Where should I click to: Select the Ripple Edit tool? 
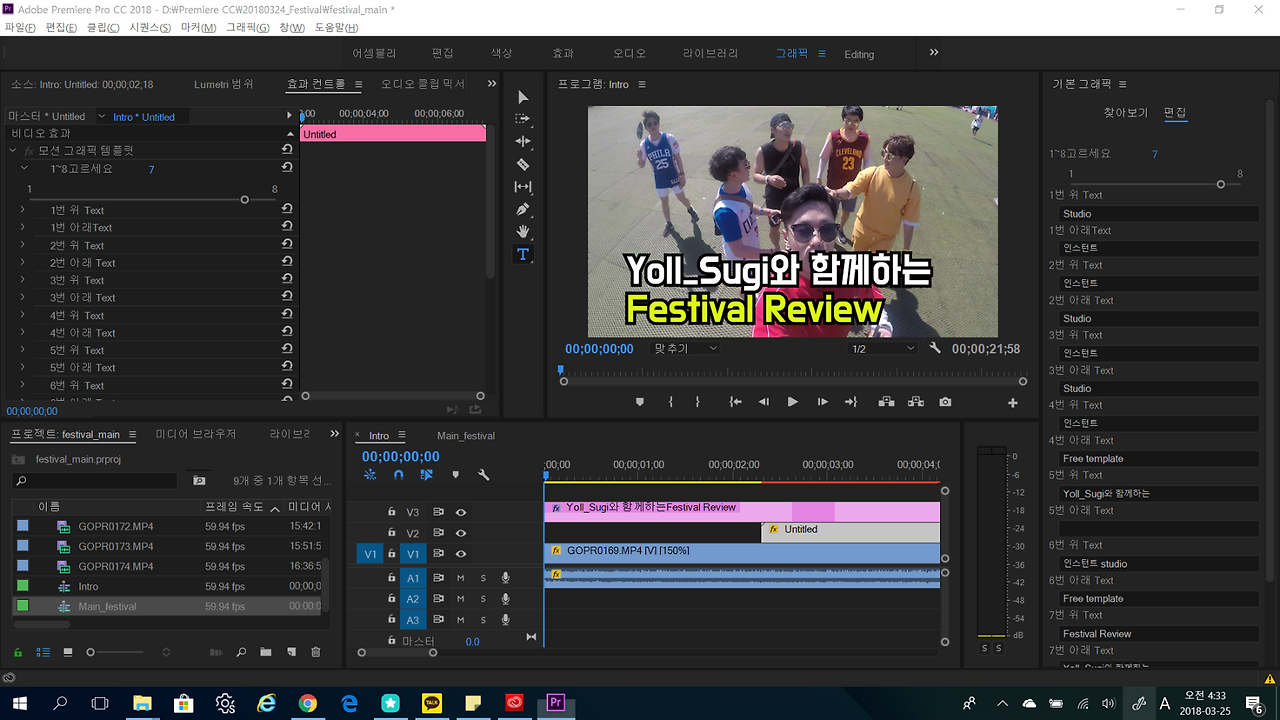pyautogui.click(x=523, y=141)
